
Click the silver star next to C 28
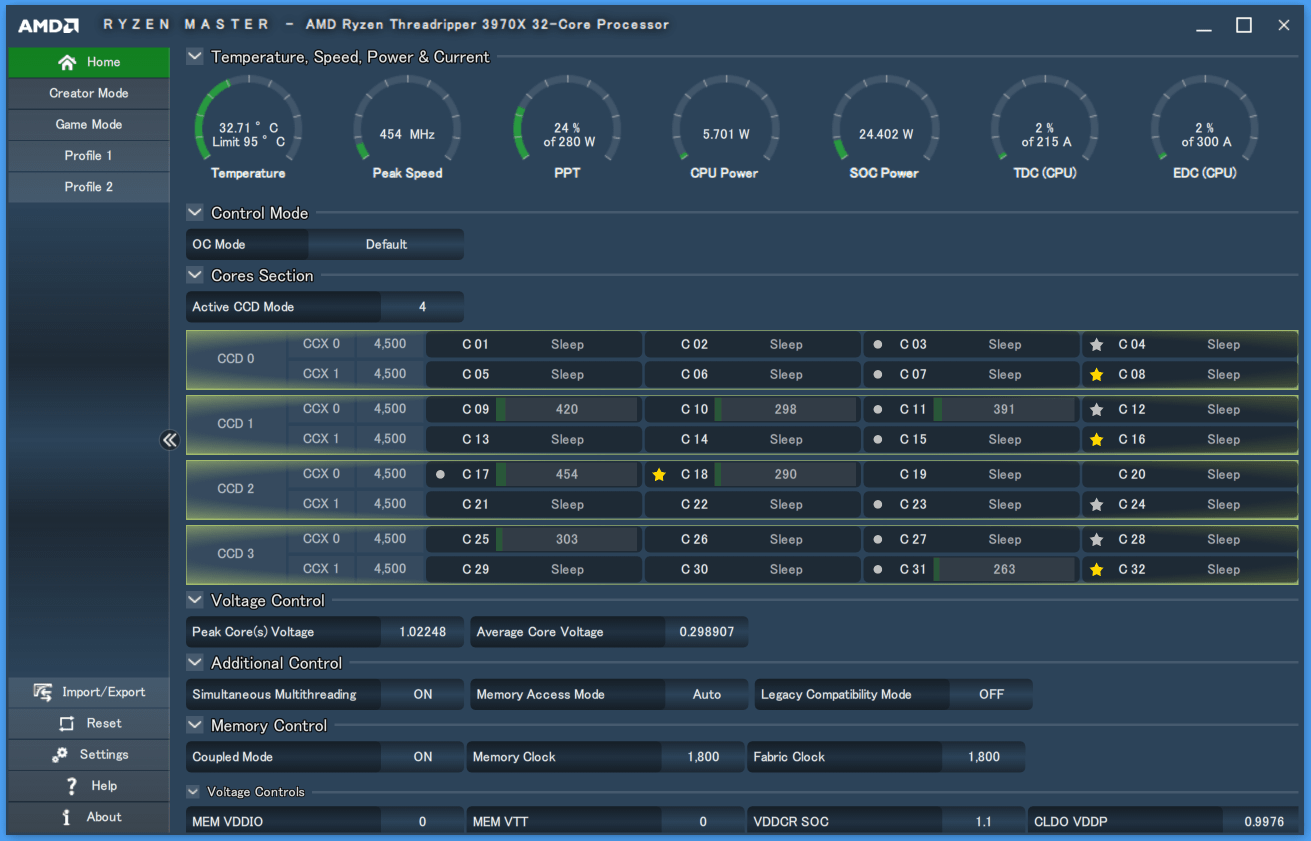(x=1097, y=540)
